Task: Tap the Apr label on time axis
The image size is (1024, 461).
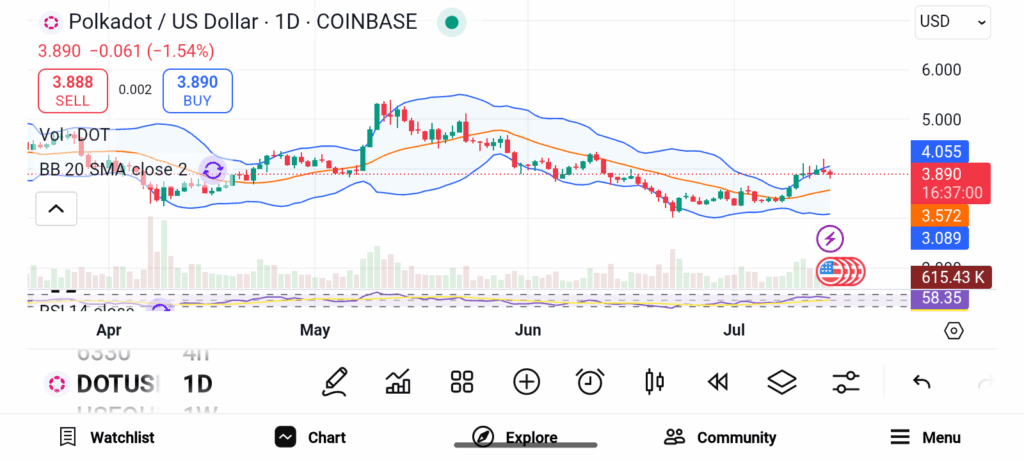Action: 109,330
